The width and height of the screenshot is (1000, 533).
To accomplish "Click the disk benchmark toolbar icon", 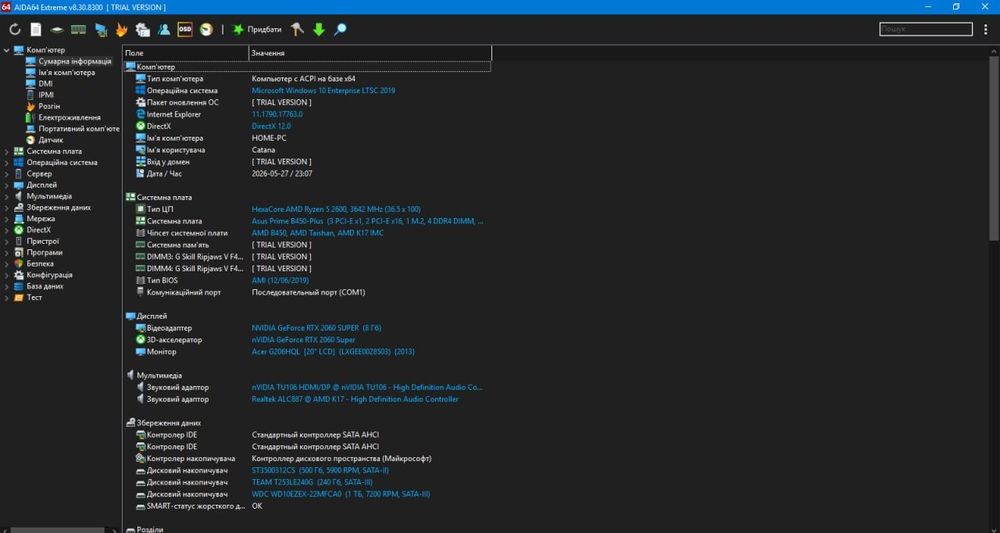I will coord(57,29).
